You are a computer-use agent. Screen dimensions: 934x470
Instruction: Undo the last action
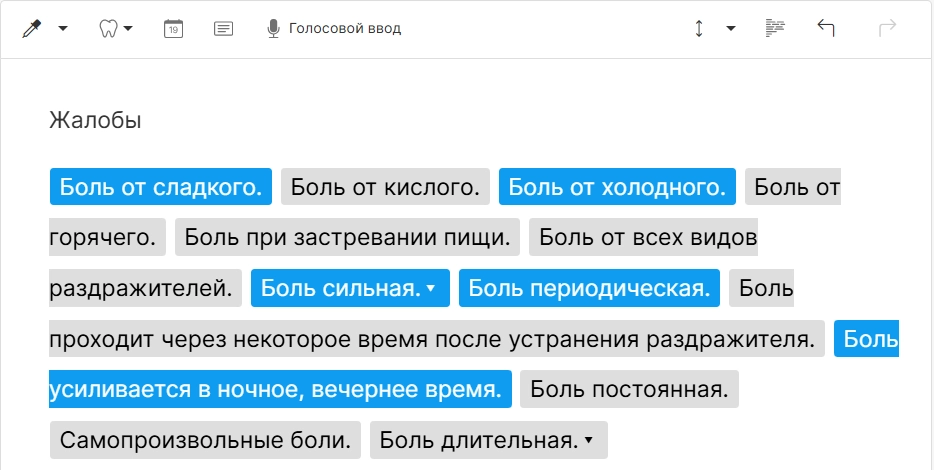[x=826, y=28]
